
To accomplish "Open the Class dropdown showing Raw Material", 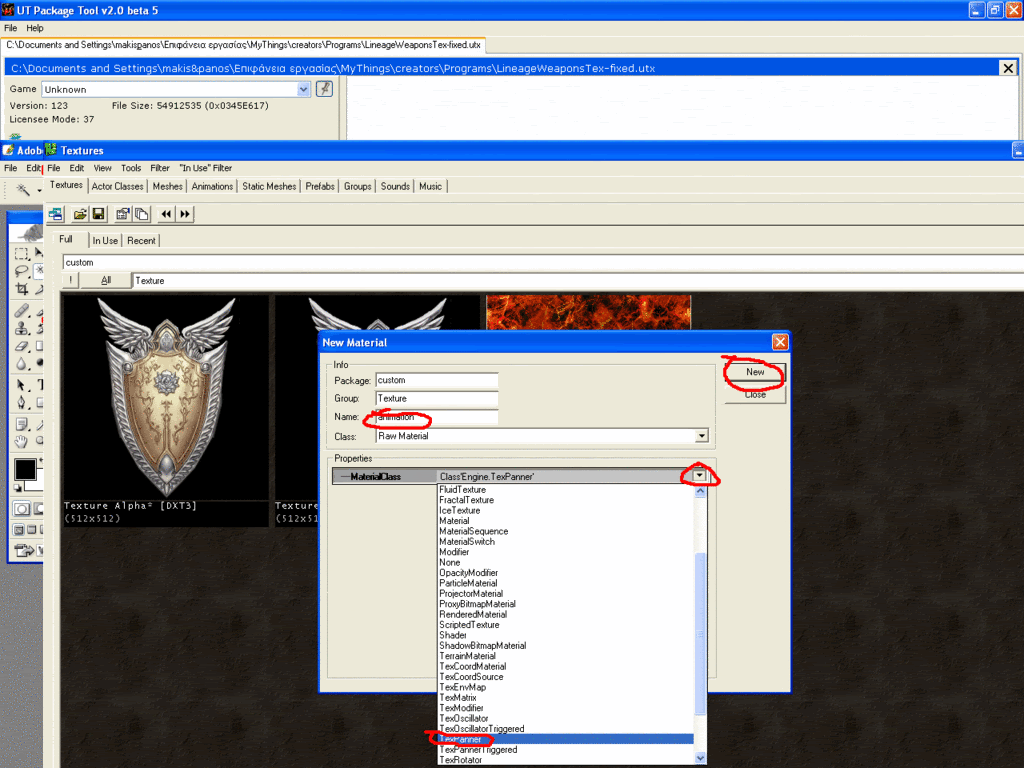I will click(701, 436).
